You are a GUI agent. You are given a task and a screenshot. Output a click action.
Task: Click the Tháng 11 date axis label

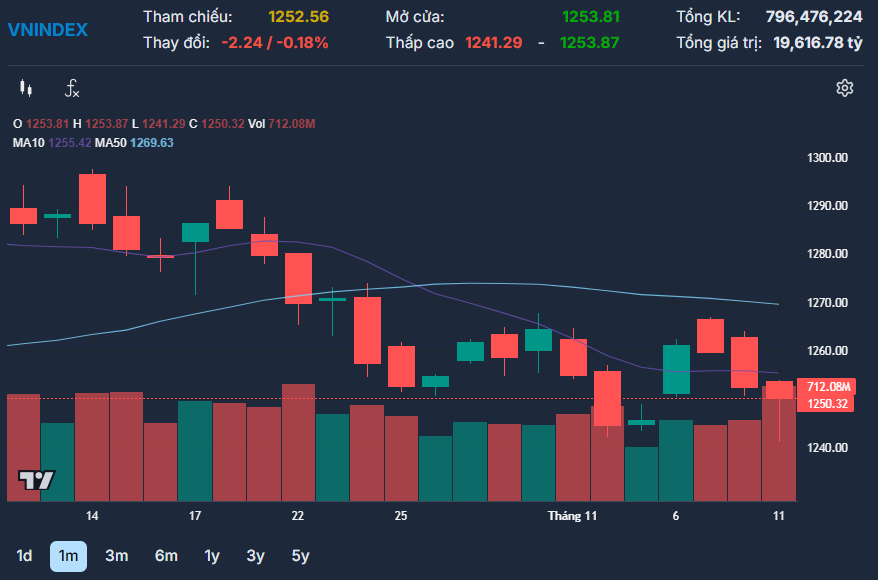coord(572,516)
